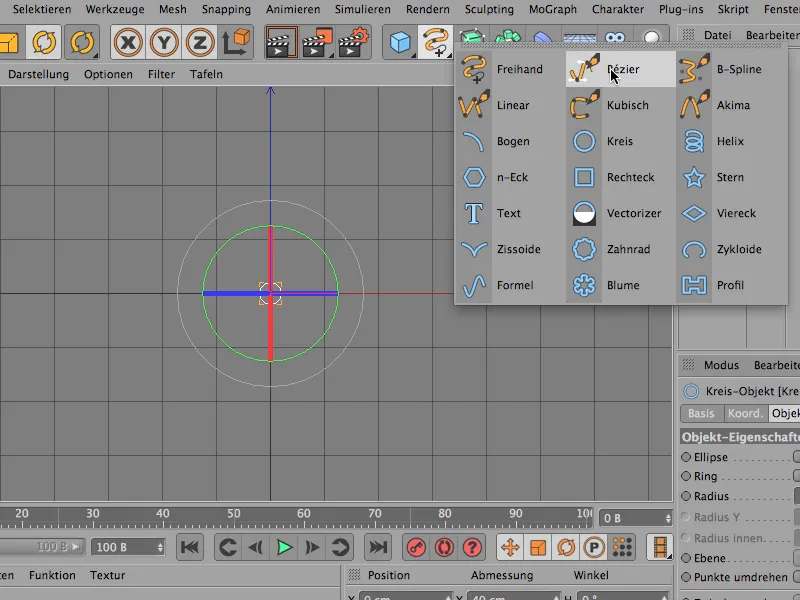Screen dimensions: 800x600
Task: Click the 0 B current frame field
Action: pos(636,518)
